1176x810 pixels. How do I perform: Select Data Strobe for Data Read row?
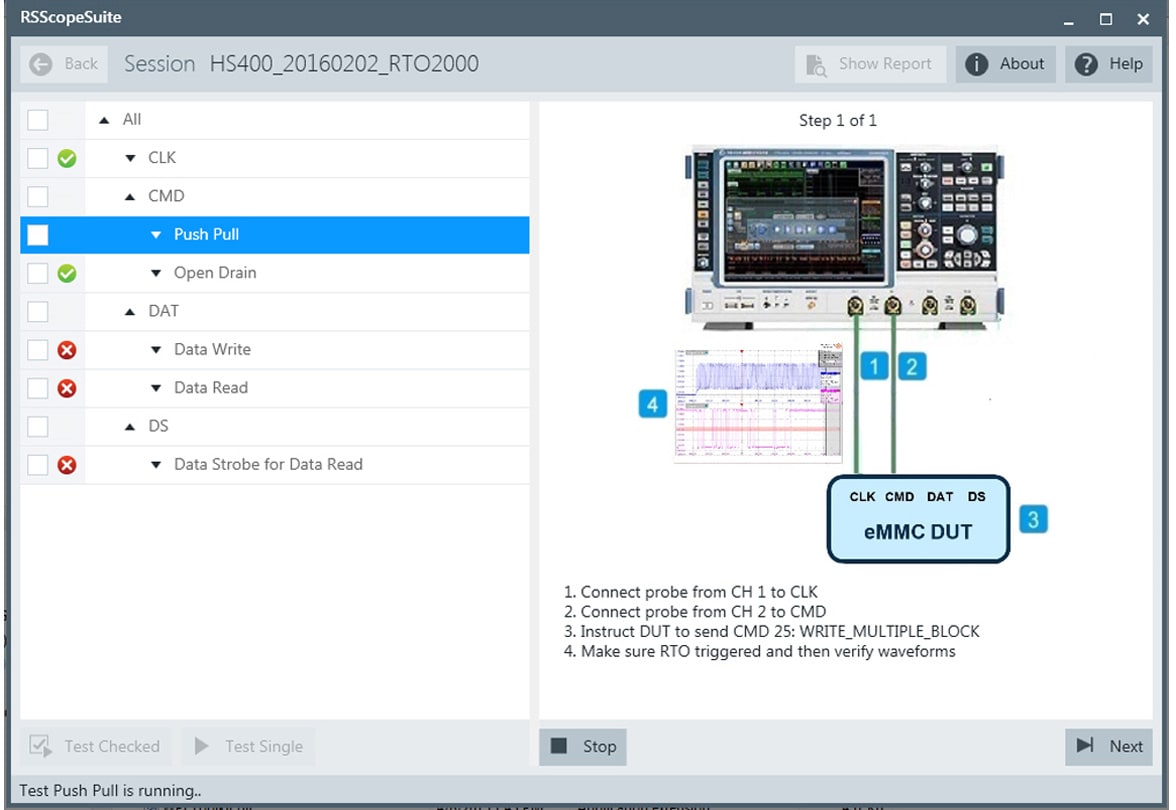[274, 465]
